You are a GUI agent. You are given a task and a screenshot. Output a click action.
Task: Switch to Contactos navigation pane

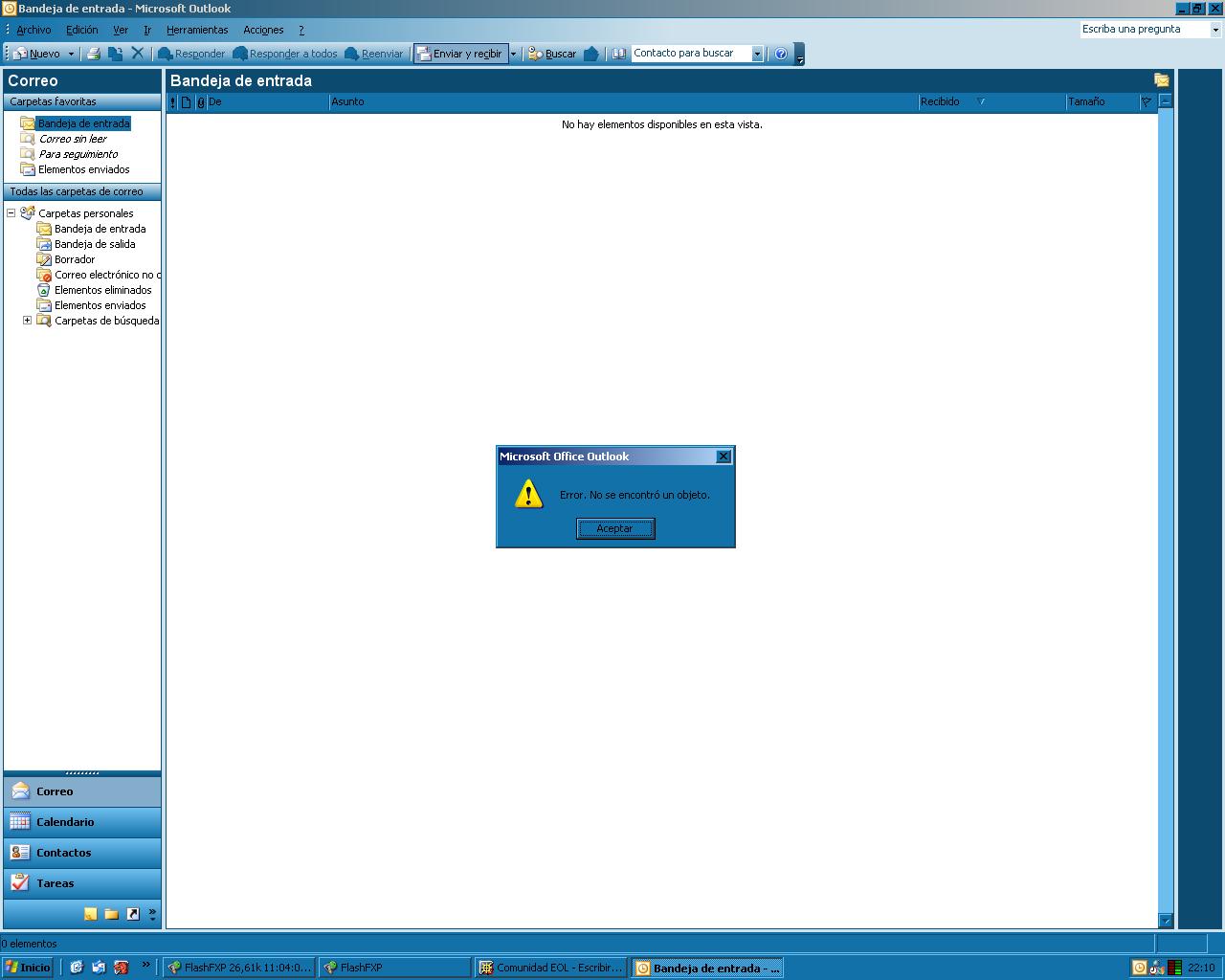(82, 853)
